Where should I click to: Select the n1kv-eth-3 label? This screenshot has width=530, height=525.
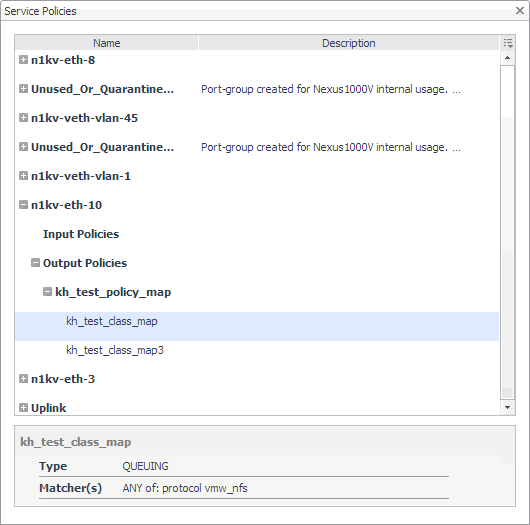pyautogui.click(x=63, y=379)
